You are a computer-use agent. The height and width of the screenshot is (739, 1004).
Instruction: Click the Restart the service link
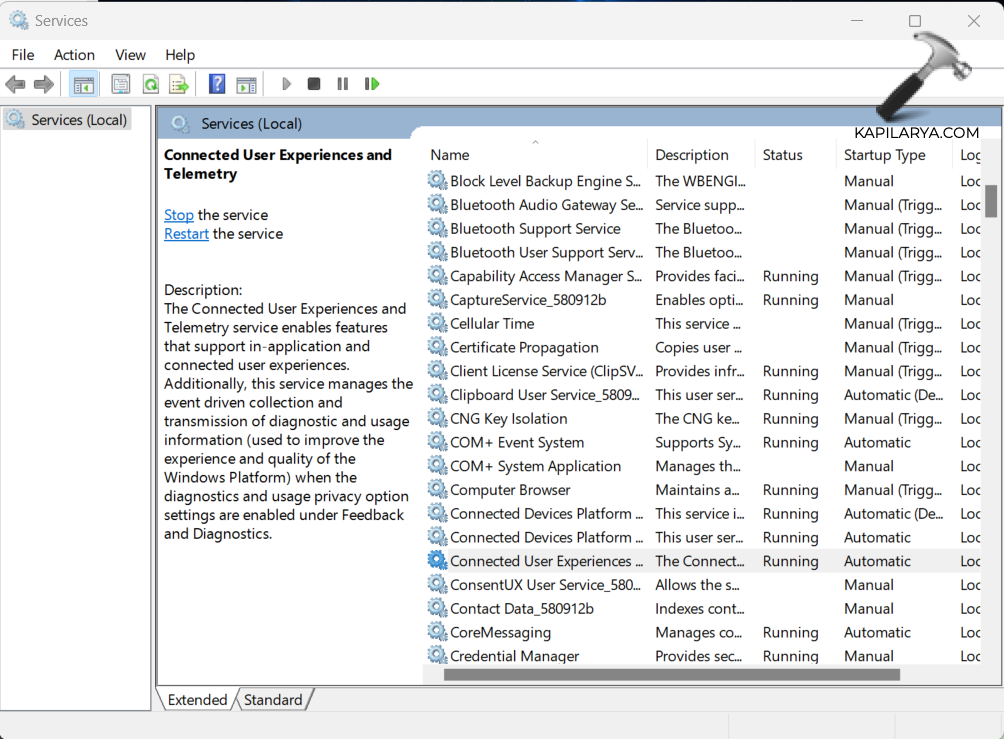click(x=186, y=234)
